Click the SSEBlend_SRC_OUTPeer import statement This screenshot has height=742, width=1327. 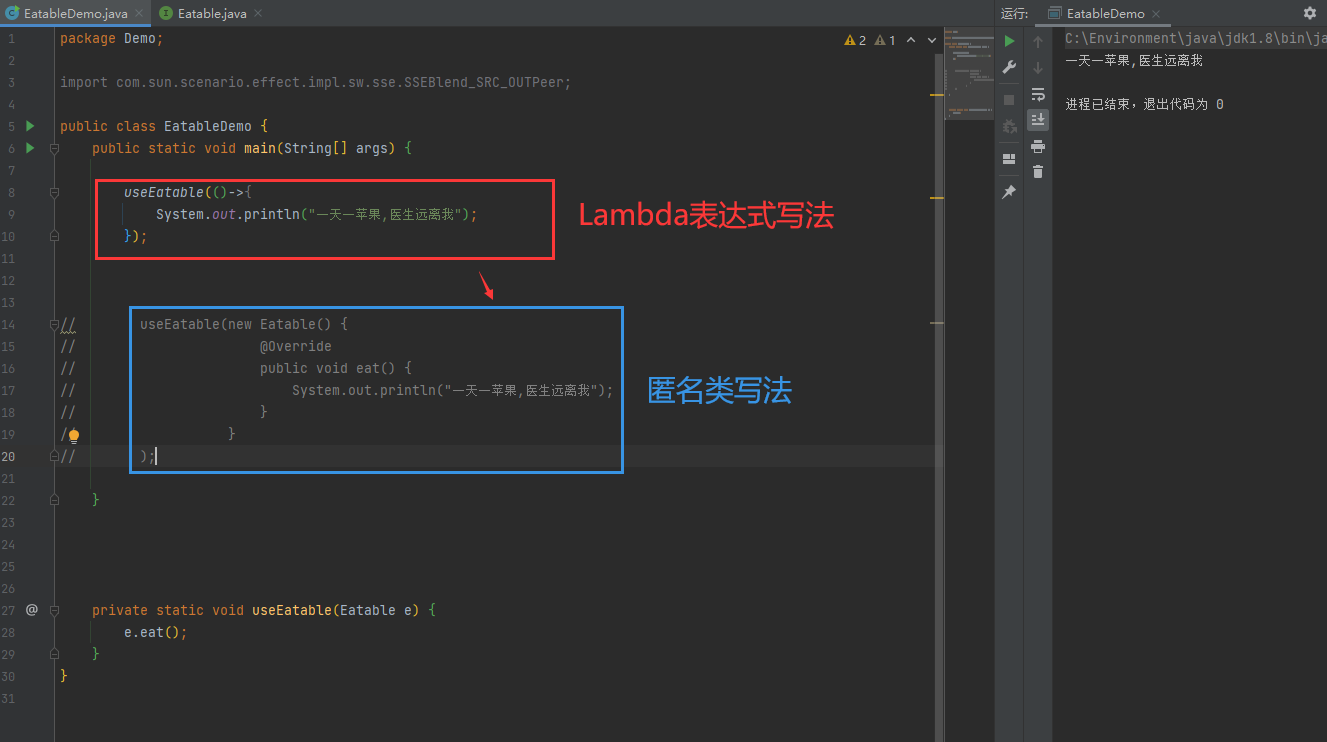click(x=315, y=82)
